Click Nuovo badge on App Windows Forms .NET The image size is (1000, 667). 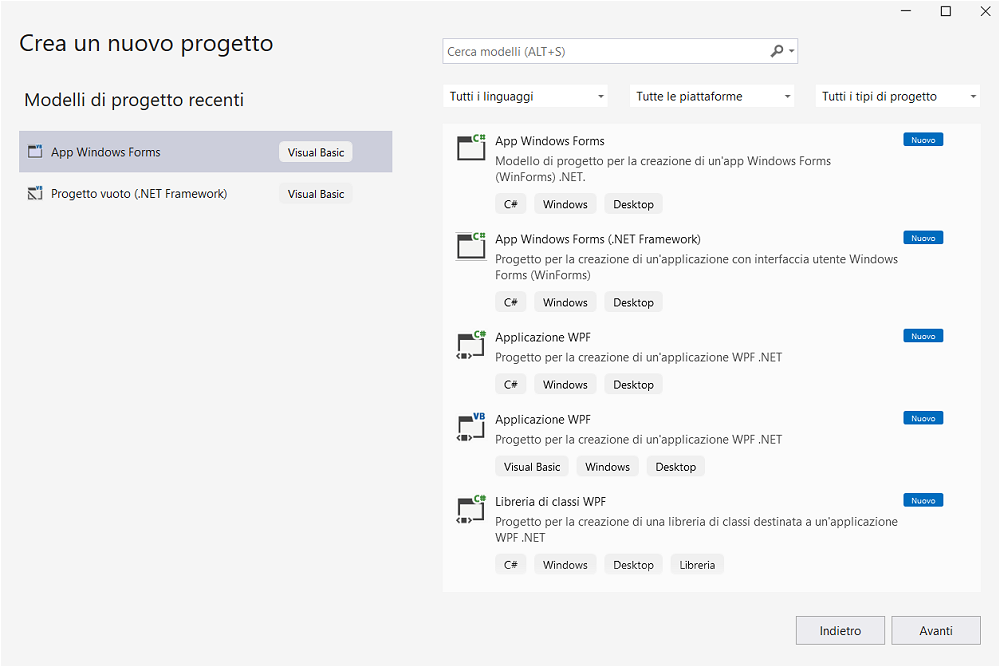[x=923, y=140]
